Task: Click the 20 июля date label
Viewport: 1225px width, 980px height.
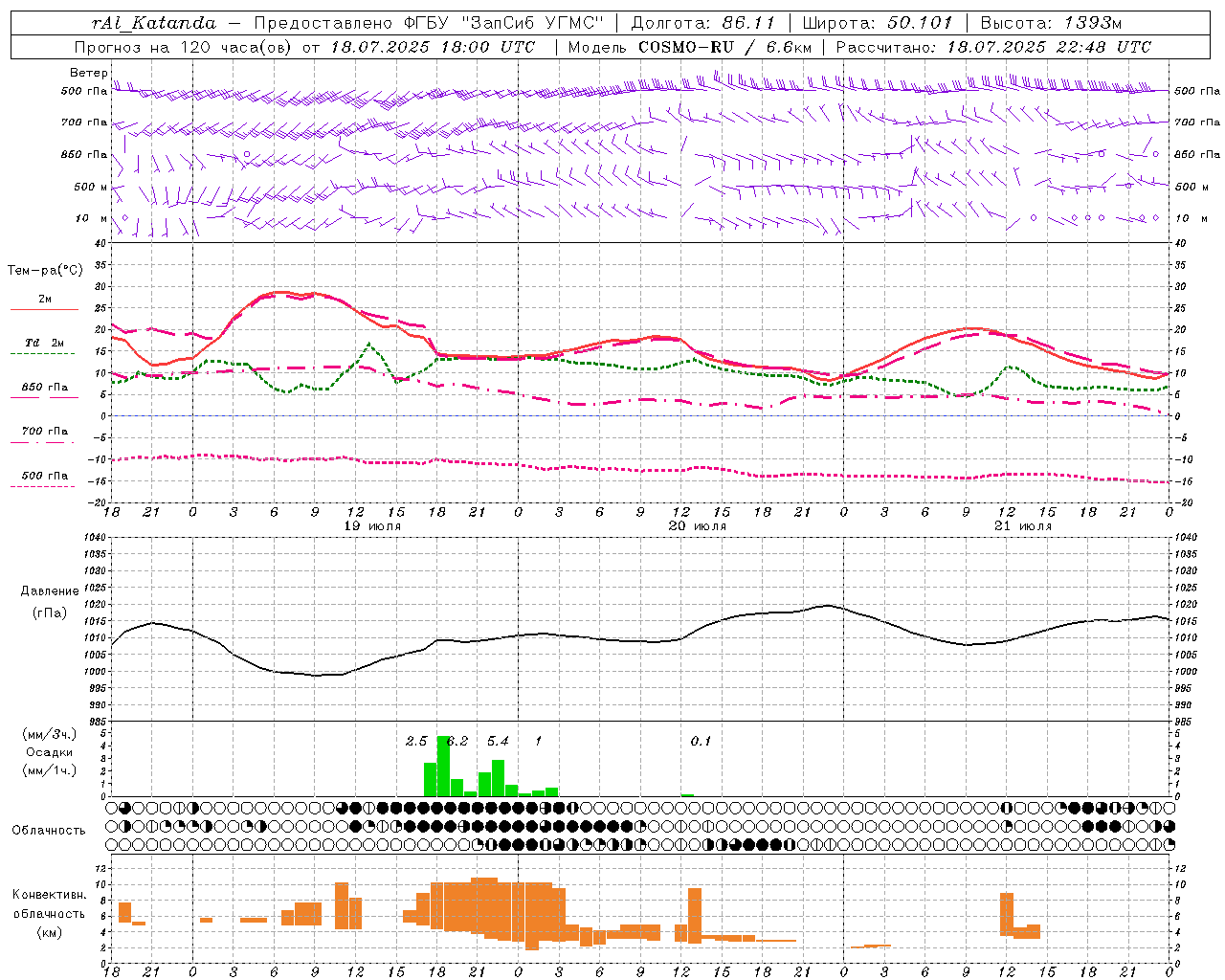Action: coord(697,526)
